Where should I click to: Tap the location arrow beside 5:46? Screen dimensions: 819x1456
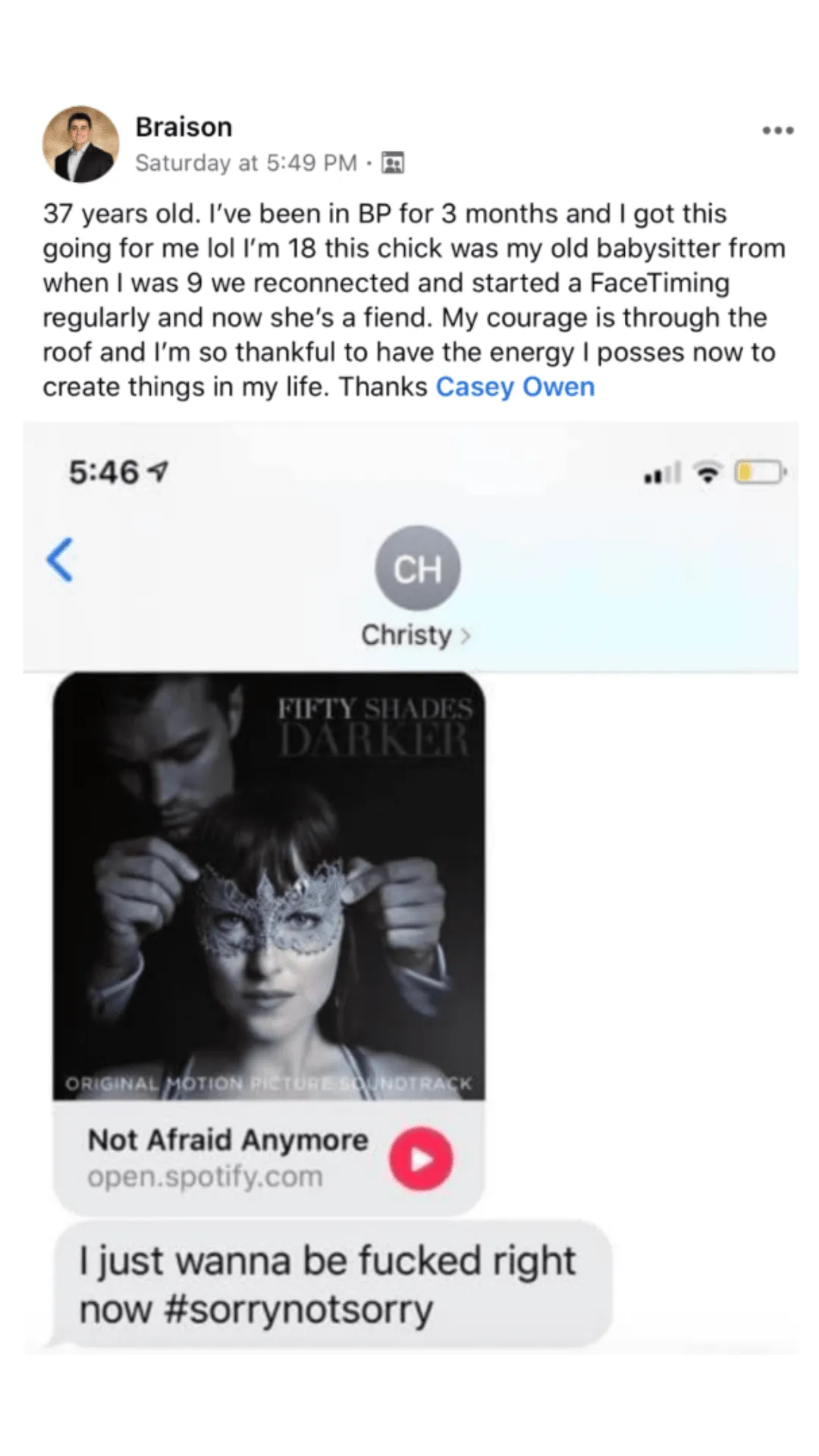[158, 472]
